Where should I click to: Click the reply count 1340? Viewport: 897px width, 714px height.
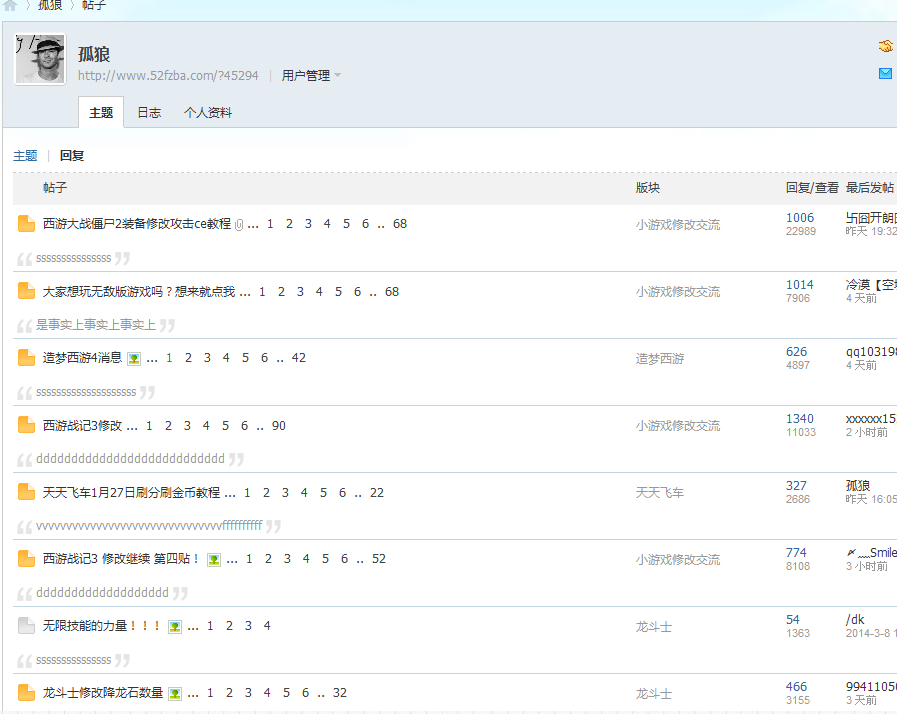[800, 419]
